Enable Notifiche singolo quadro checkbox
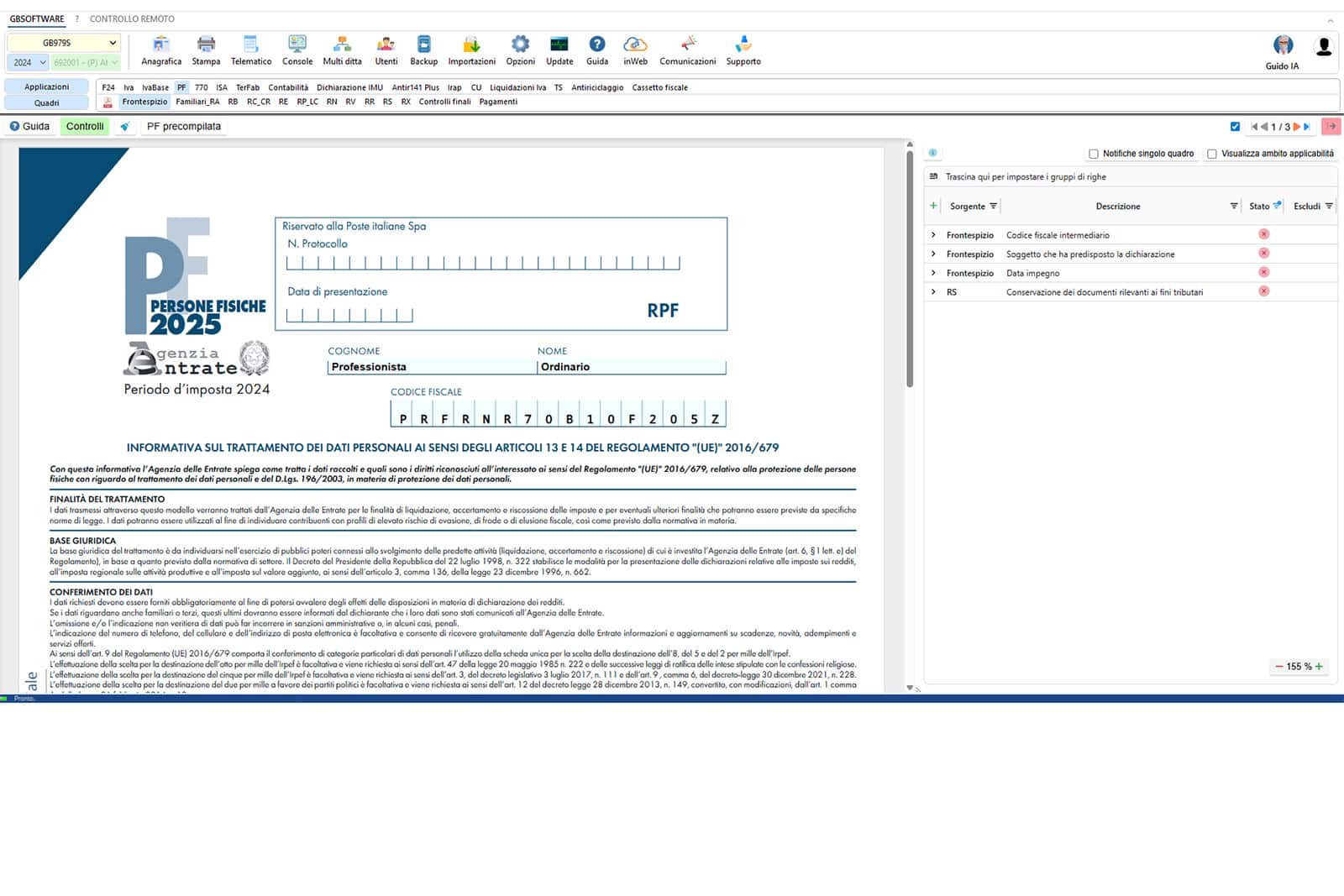Viewport: 1344px width, 896px height. click(x=1094, y=154)
